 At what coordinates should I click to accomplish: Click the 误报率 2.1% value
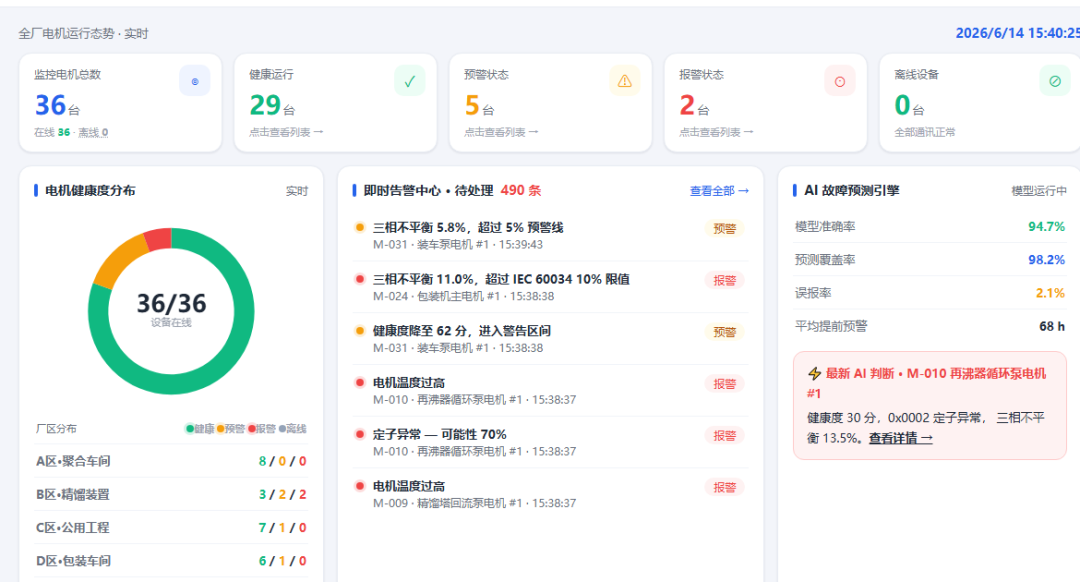[x=1050, y=293]
